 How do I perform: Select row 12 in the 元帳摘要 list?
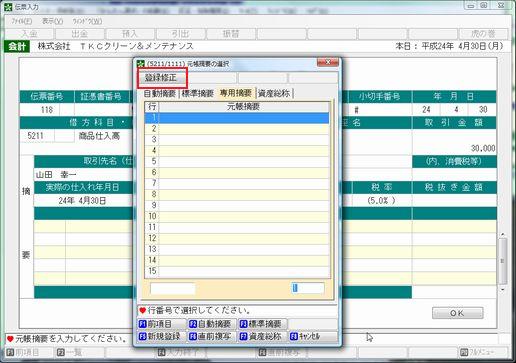(x=237, y=239)
